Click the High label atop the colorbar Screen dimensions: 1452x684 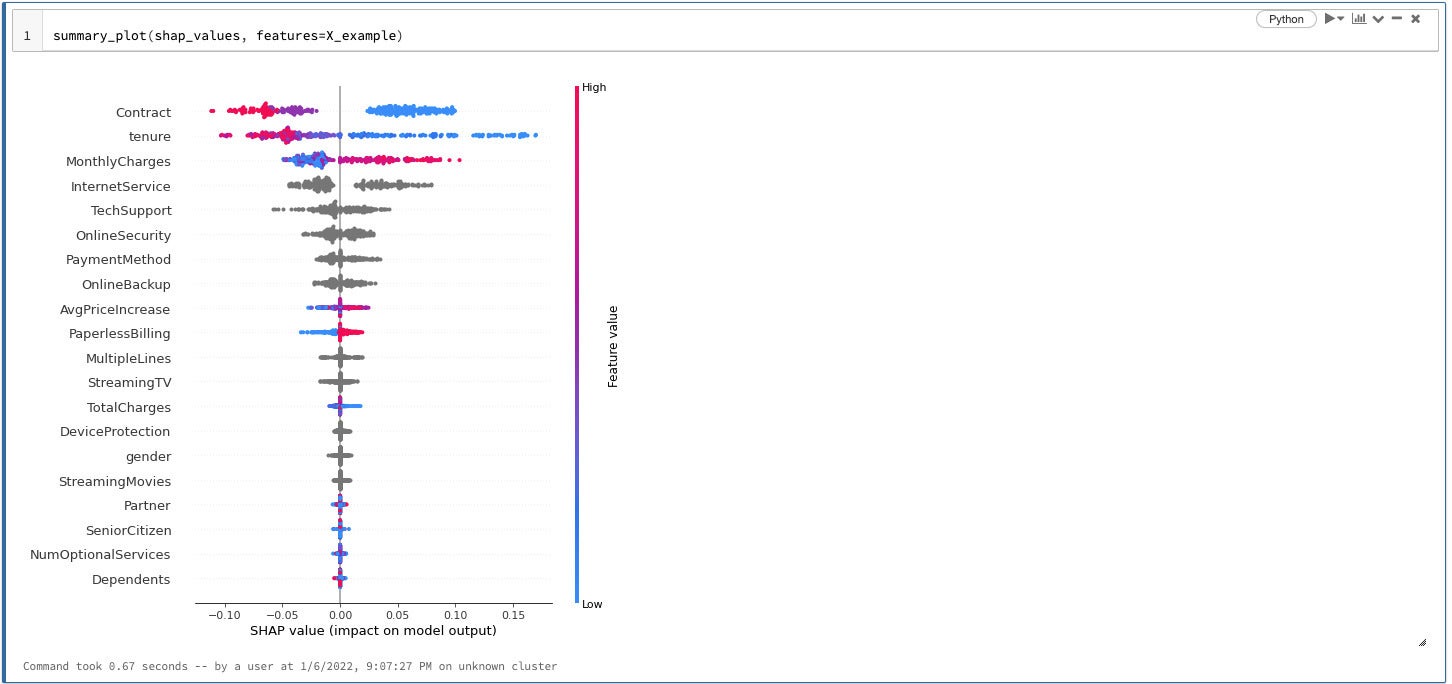point(594,88)
